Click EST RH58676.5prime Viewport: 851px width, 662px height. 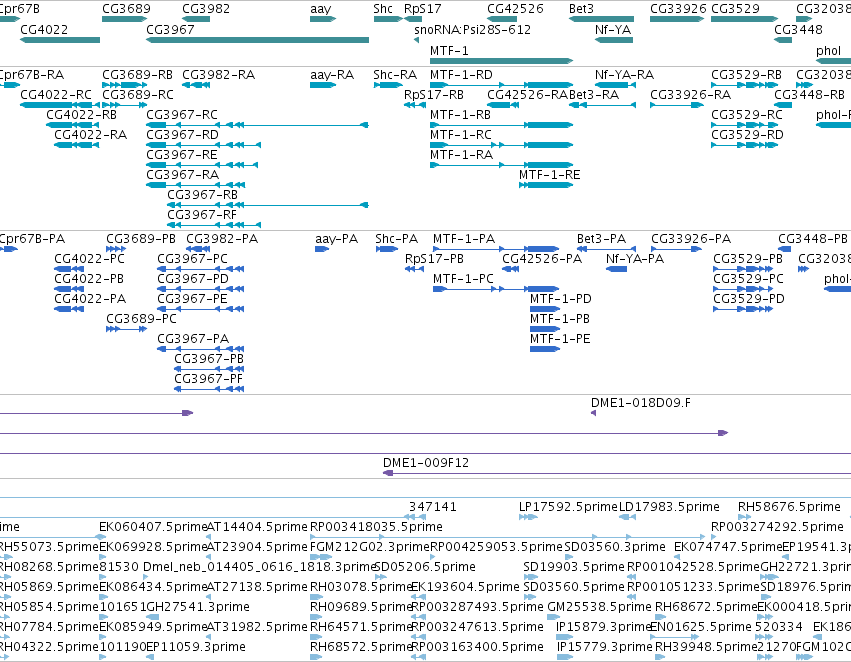pyautogui.click(x=789, y=507)
